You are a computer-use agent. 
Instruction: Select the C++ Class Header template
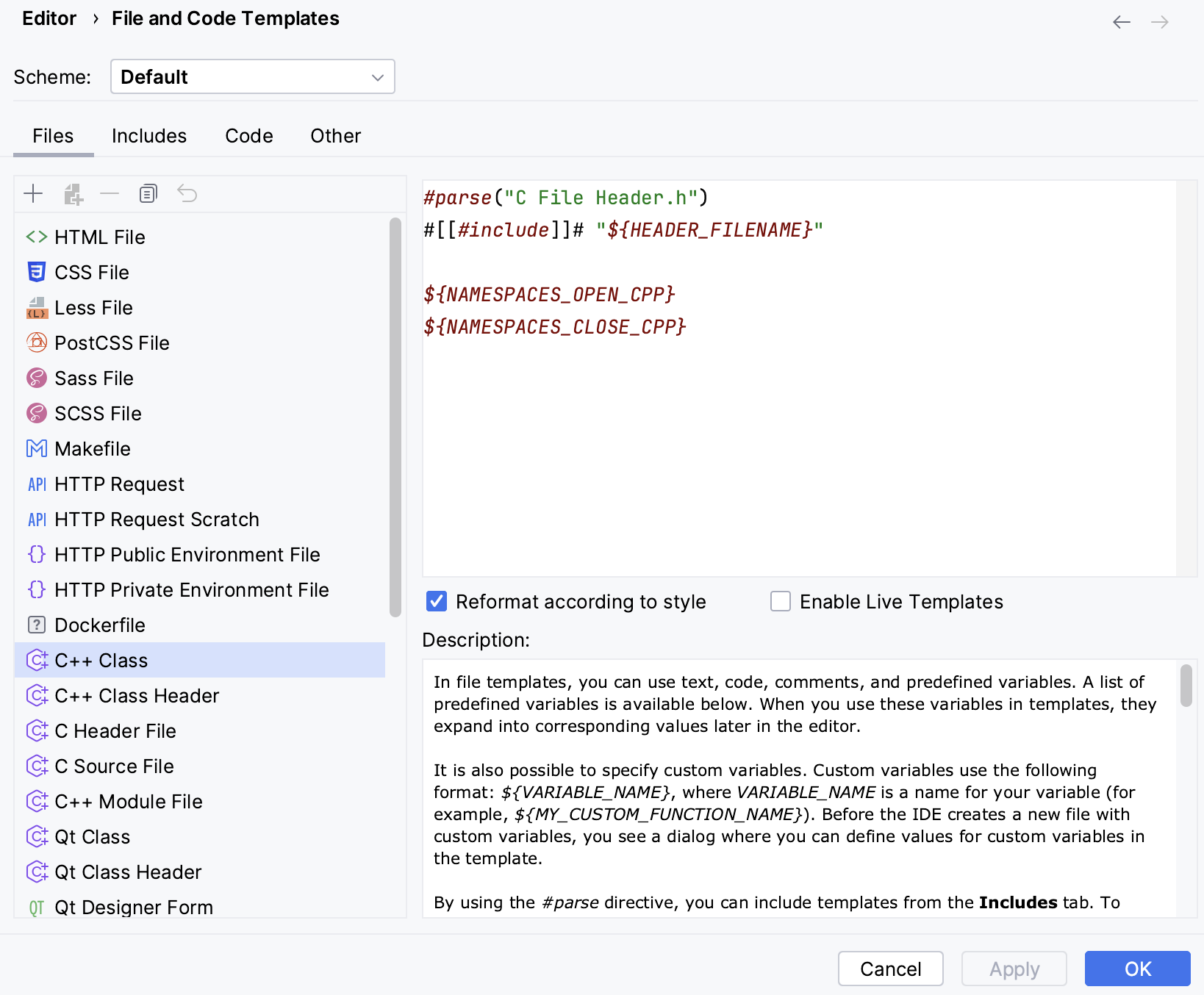(137, 695)
